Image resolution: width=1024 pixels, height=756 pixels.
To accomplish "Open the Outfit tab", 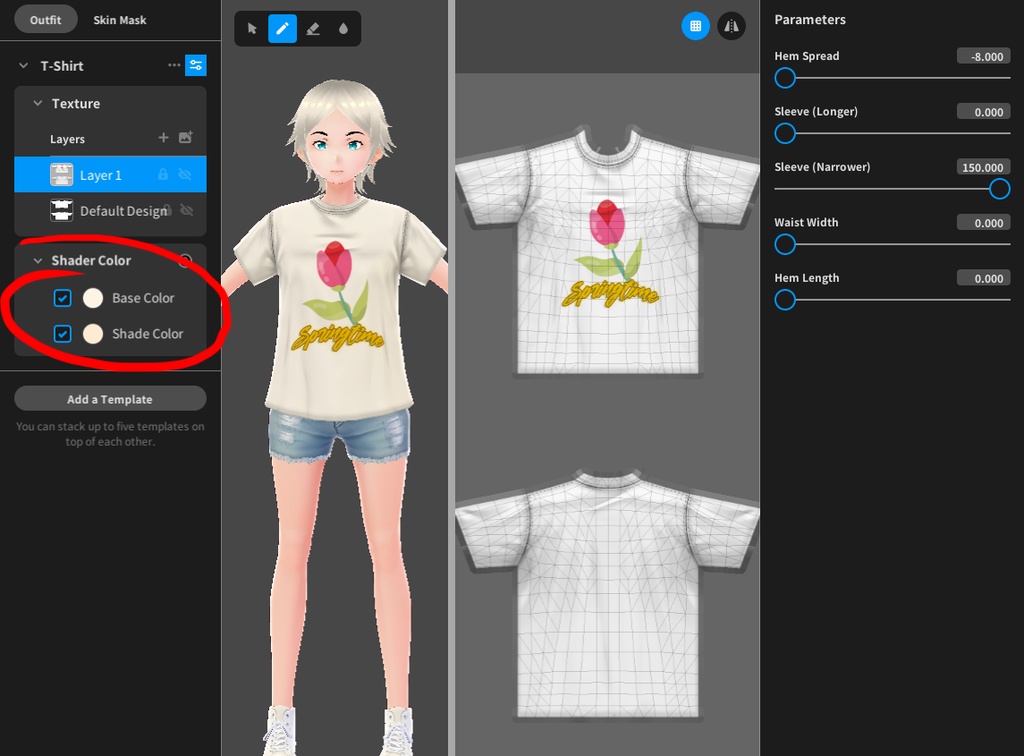I will (x=45, y=18).
